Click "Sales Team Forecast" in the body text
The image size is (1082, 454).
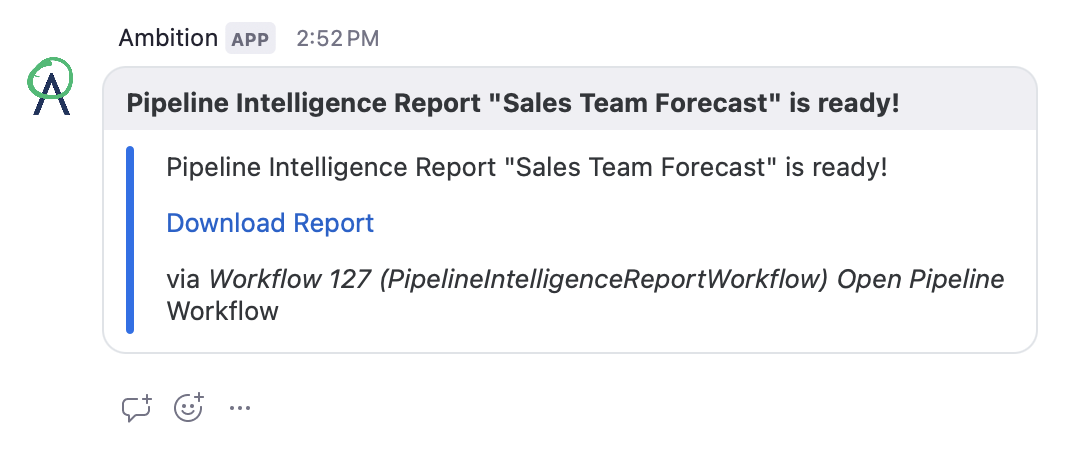[x=641, y=167]
